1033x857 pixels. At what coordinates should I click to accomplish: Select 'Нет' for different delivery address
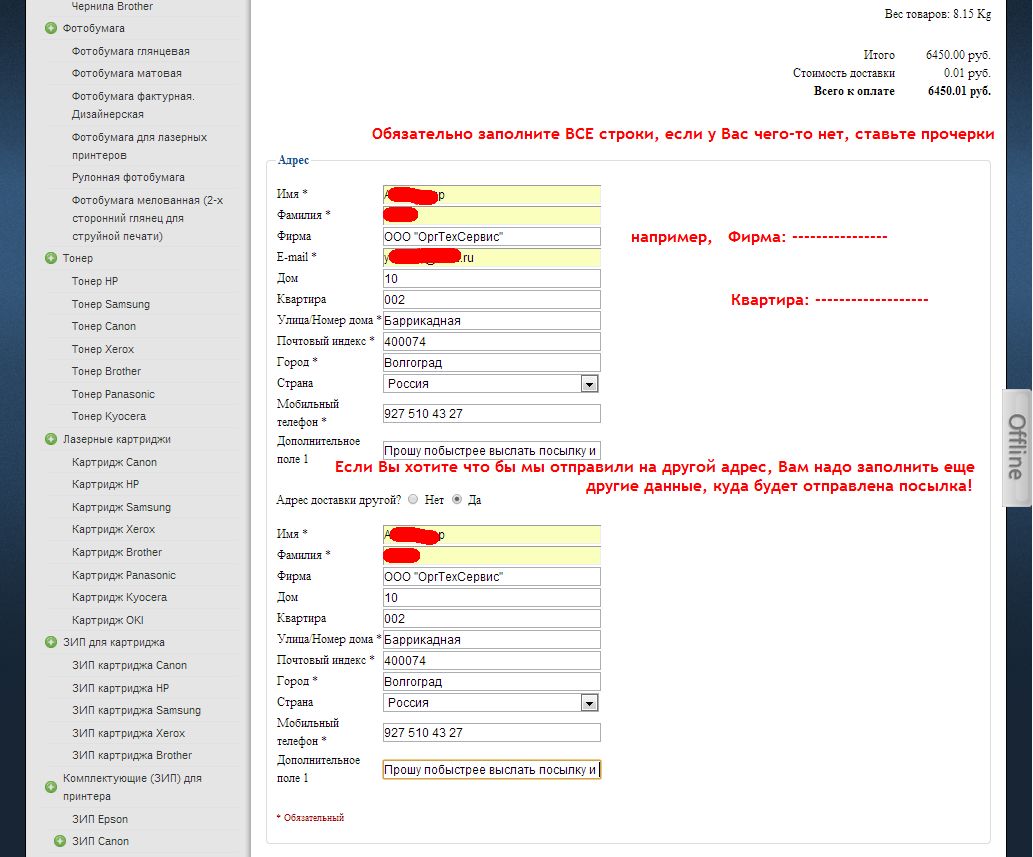pos(414,500)
